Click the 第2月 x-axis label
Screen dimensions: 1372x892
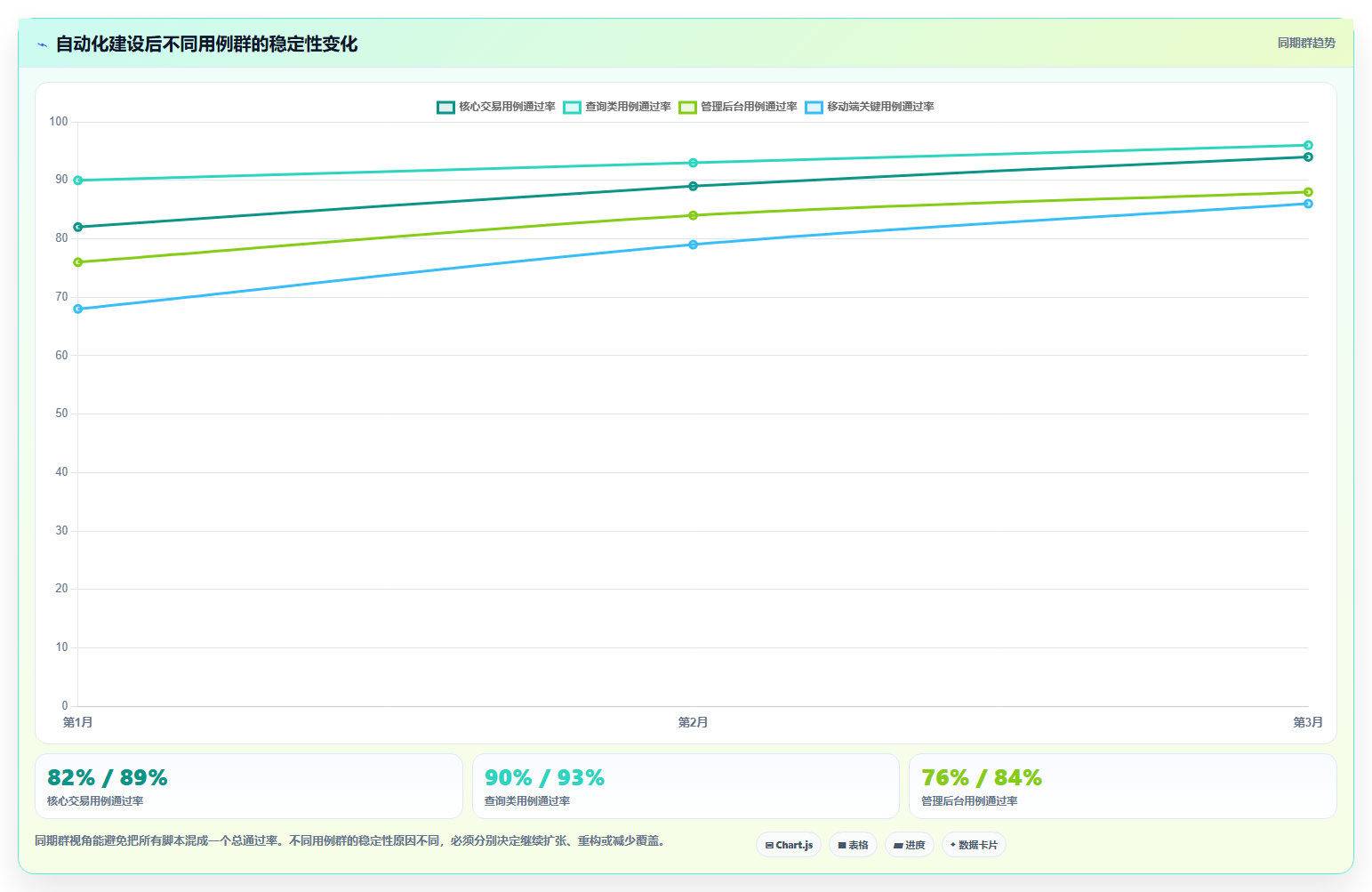click(x=694, y=722)
